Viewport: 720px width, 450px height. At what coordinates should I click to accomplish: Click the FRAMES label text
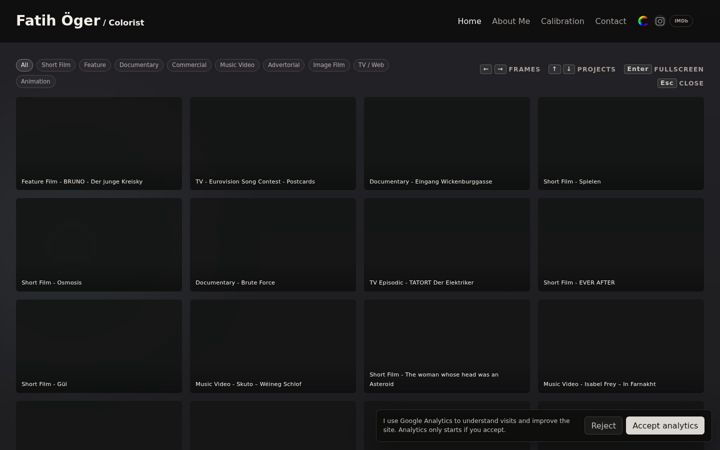[524, 69]
